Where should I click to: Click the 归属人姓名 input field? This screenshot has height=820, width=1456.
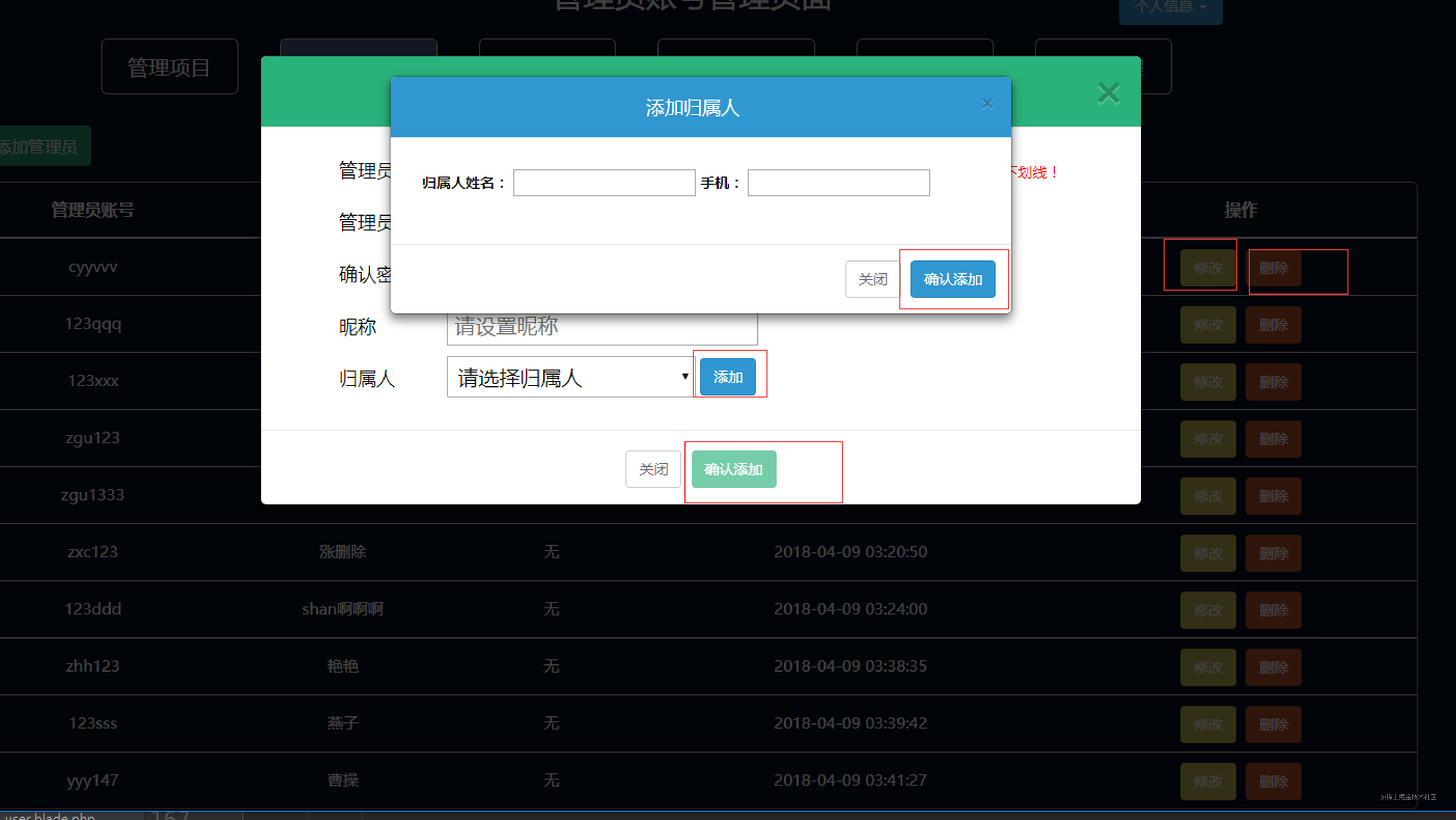point(604,183)
